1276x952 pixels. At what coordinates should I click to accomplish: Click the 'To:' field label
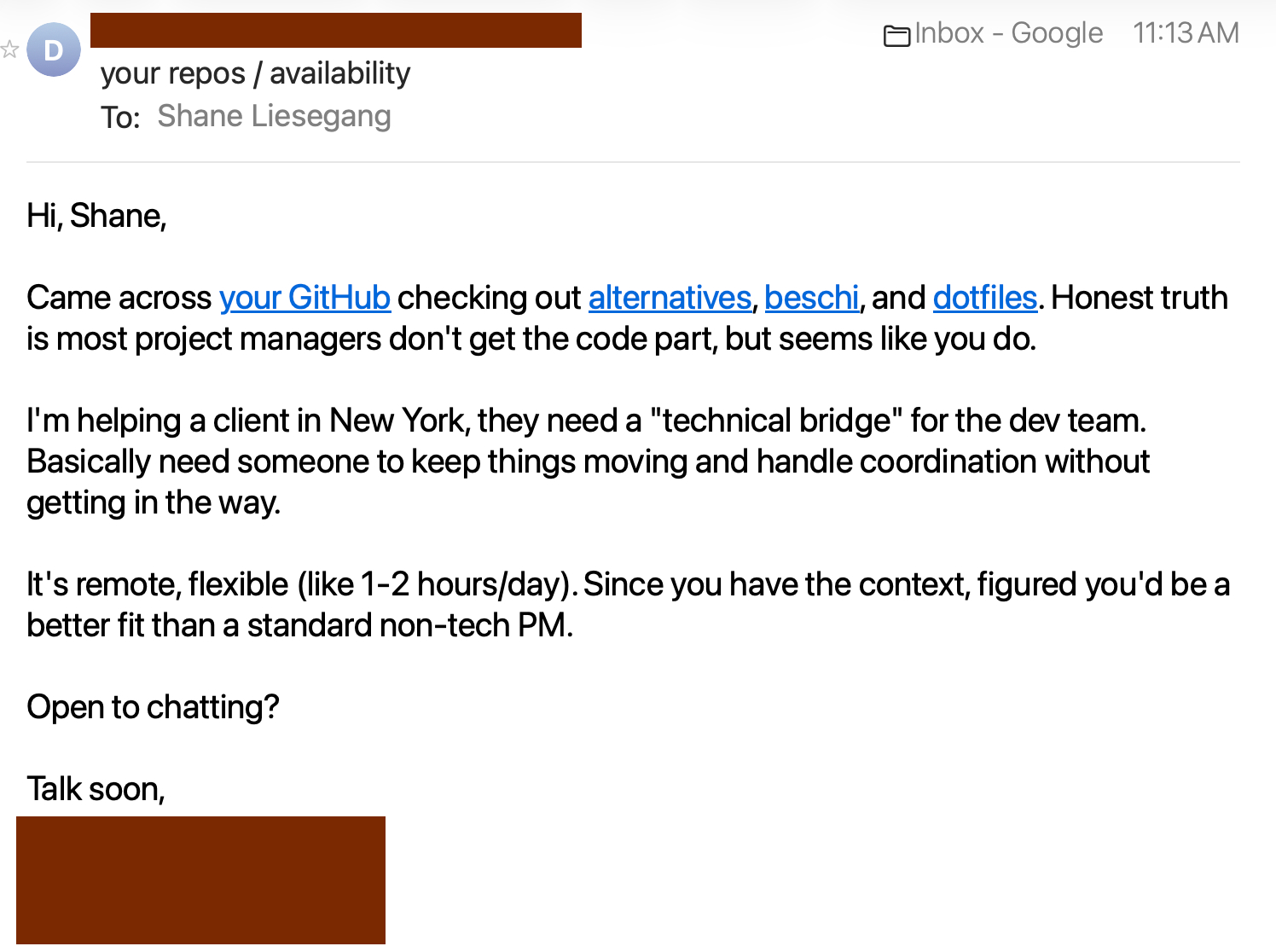click(x=120, y=117)
